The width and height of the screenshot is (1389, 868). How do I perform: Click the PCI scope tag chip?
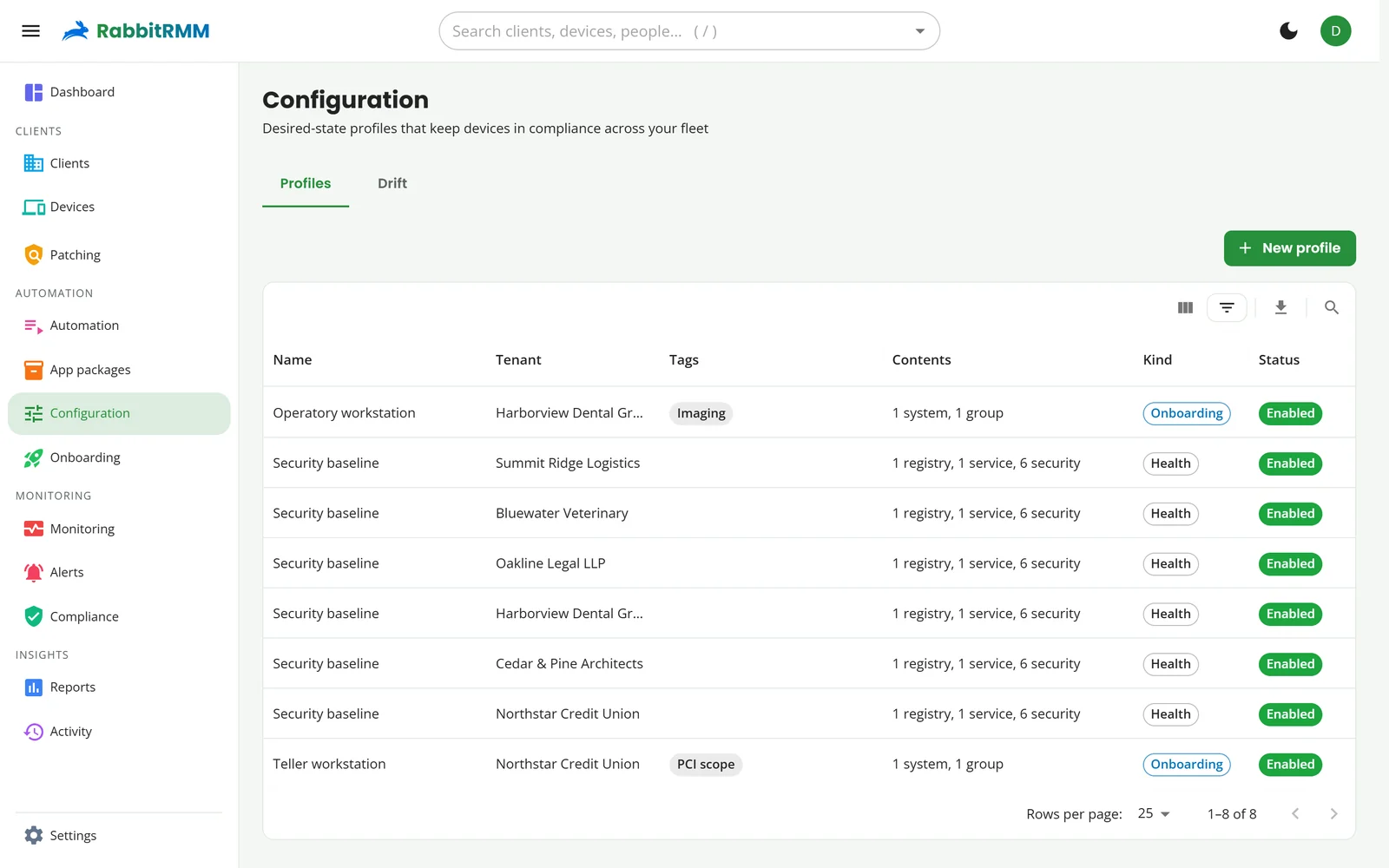[x=706, y=765]
